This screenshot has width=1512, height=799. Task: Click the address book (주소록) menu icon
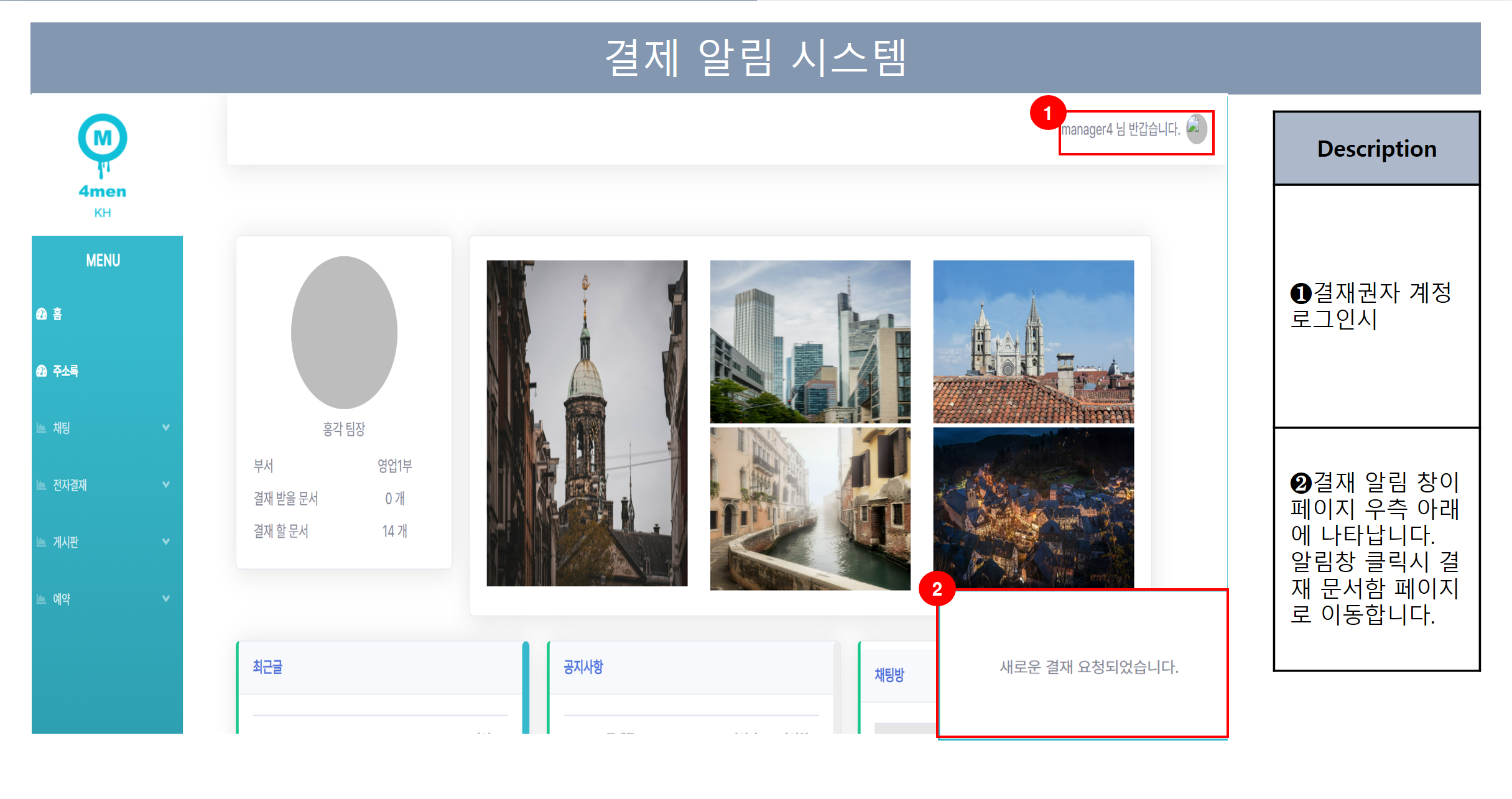click(x=42, y=371)
